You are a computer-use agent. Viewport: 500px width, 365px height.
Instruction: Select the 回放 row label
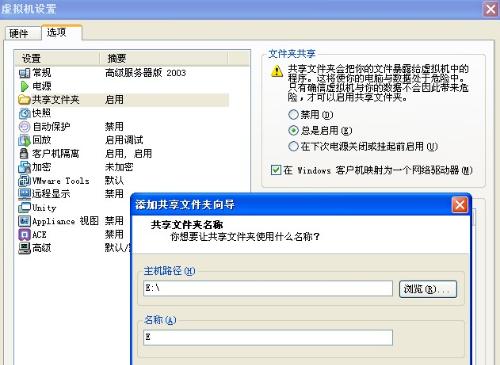(42, 140)
